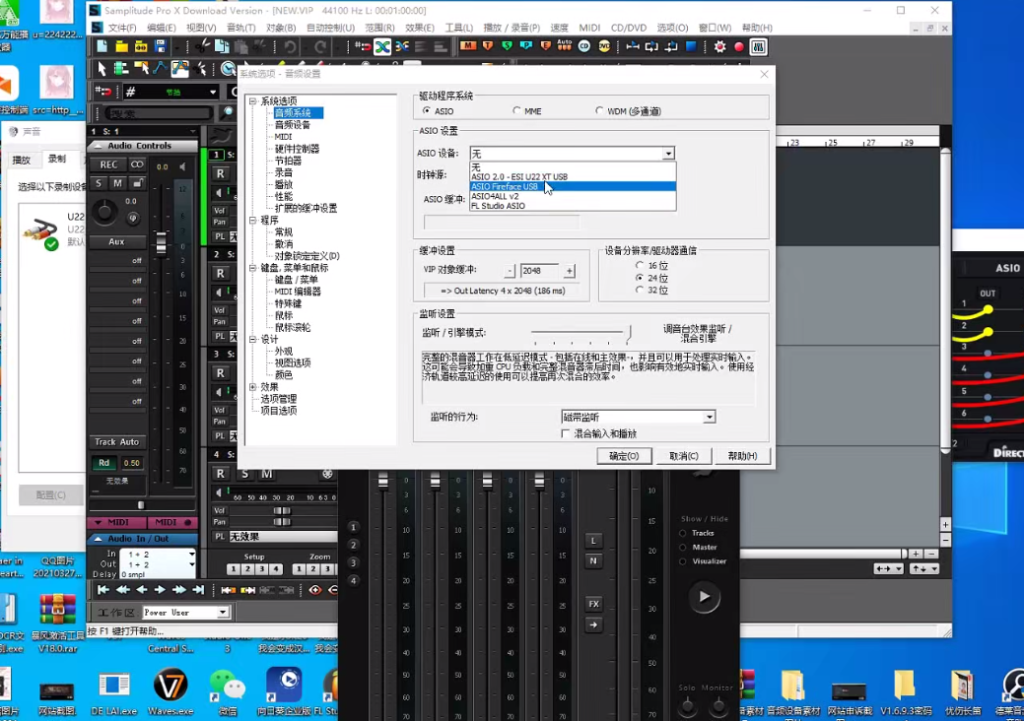The image size is (1024, 721).
Task: Click the 帮助(H) button in dialog
Action: [743, 456]
